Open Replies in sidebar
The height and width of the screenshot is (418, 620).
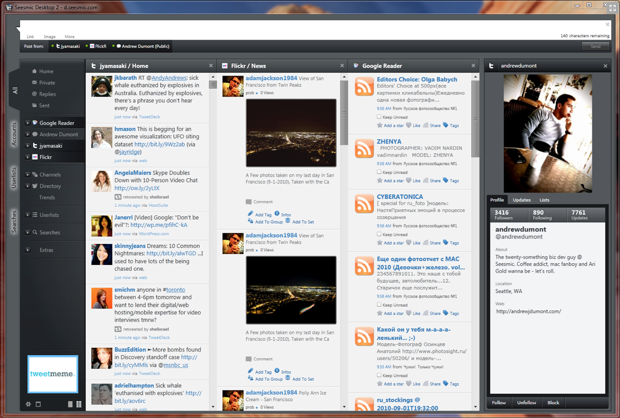pos(44,94)
